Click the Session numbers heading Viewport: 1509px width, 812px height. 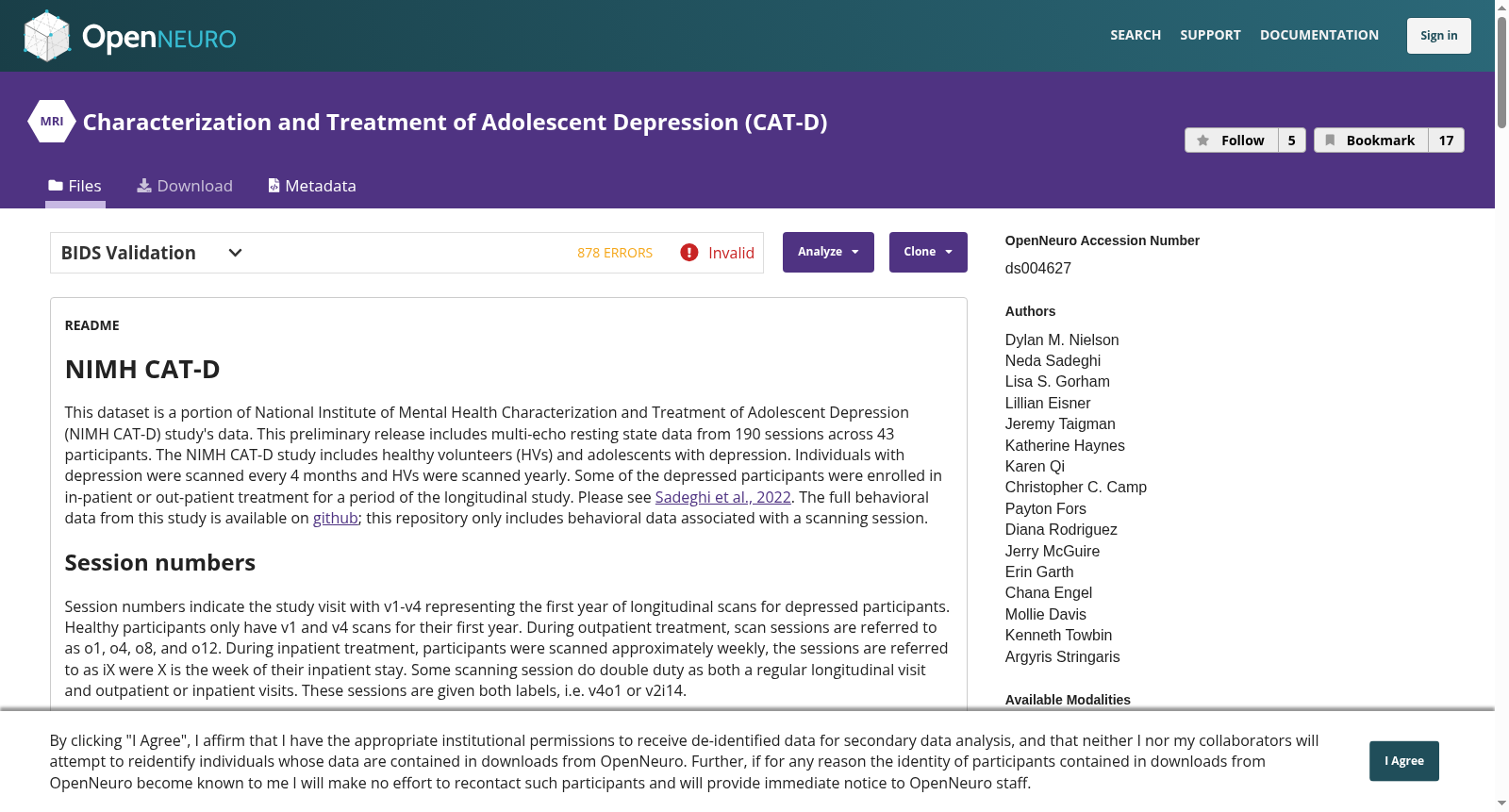point(160,563)
